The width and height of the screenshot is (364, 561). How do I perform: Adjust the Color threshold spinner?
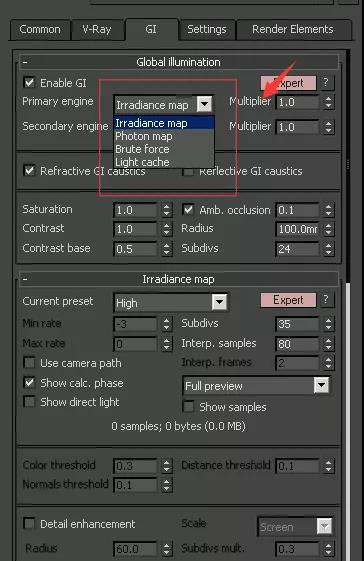pos(166,466)
